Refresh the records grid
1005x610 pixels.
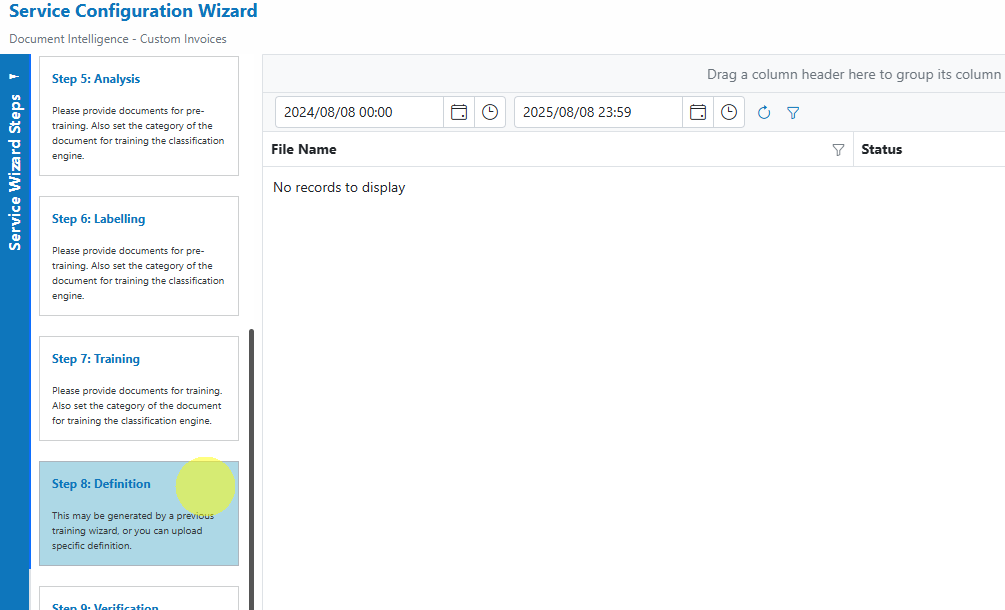point(763,113)
